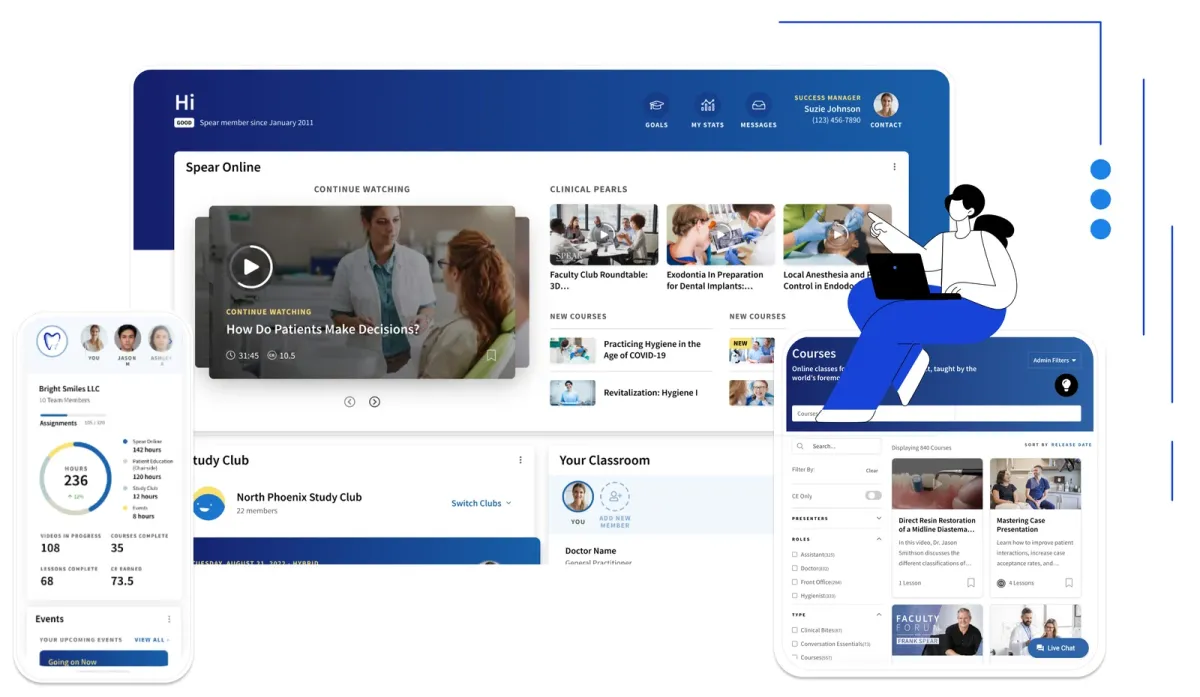Toggle the CE Only switch
The width and height of the screenshot is (1200, 697).
[x=873, y=495]
